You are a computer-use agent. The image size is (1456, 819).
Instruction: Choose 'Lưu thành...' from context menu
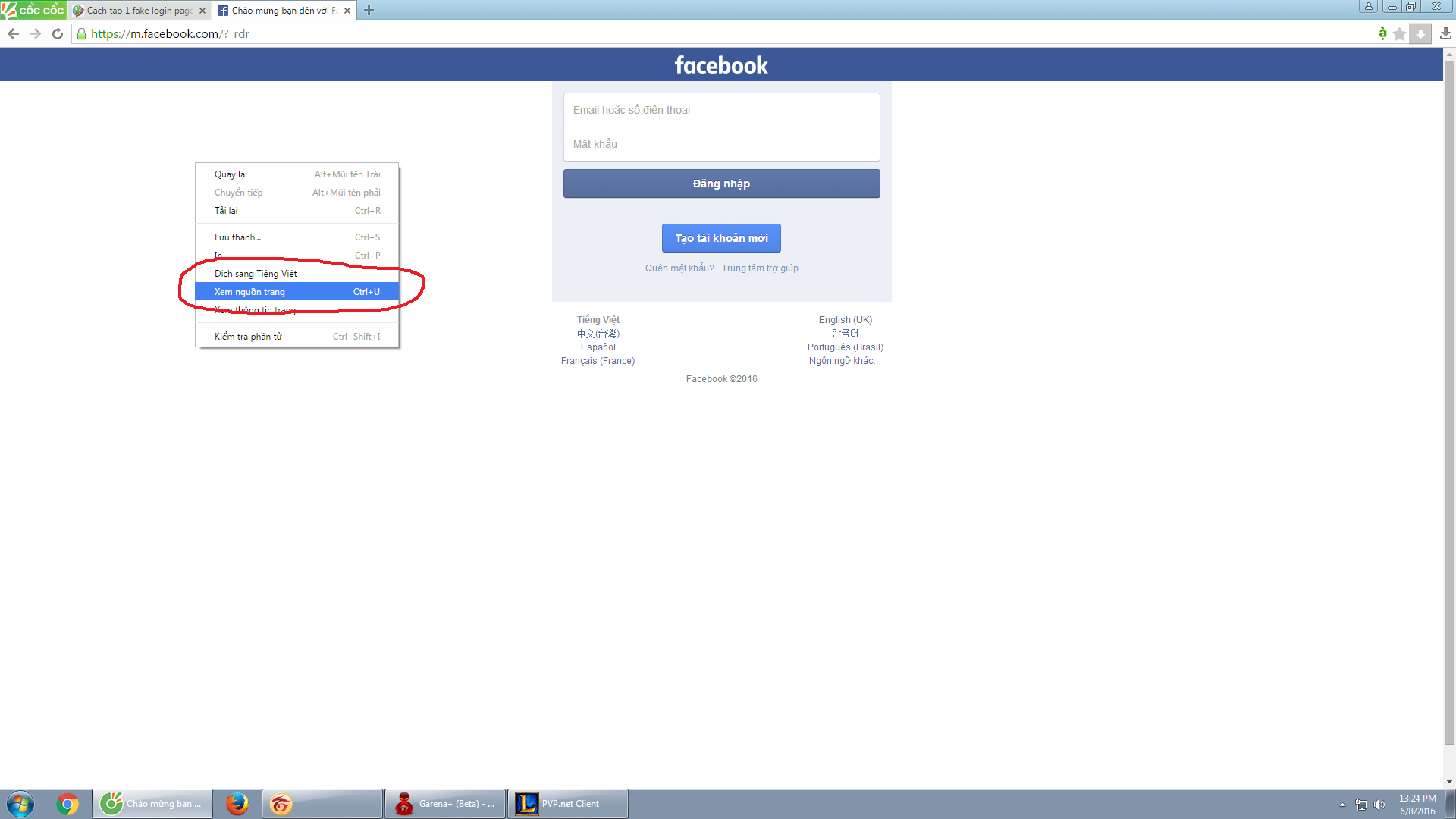click(x=297, y=237)
